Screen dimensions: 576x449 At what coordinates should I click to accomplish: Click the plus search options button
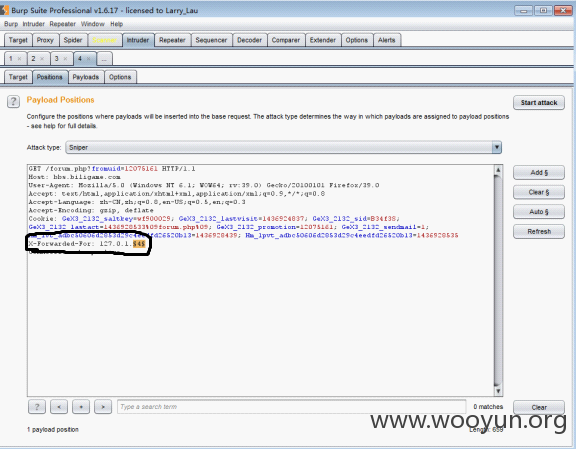pos(81,407)
